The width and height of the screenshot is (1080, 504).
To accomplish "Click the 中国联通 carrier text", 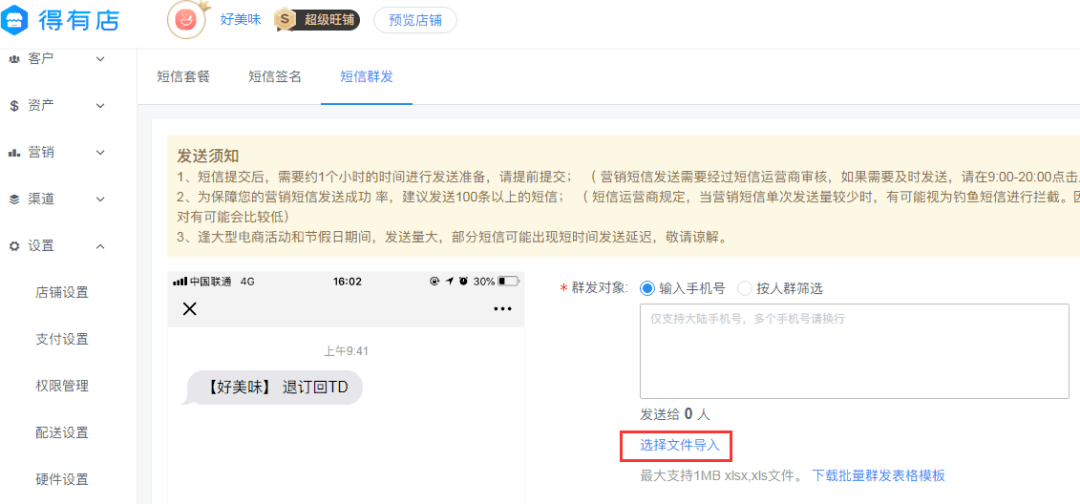I will tap(212, 281).
